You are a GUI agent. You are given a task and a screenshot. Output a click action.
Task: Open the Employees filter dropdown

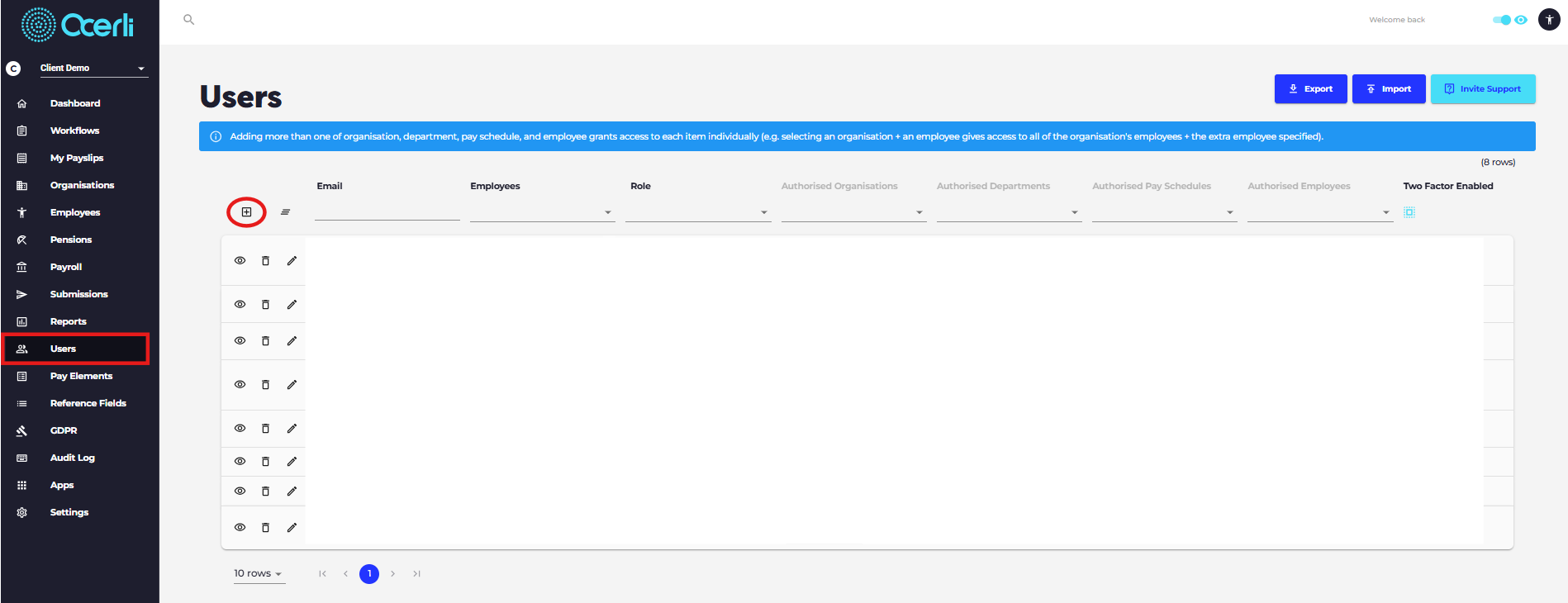tap(542, 212)
